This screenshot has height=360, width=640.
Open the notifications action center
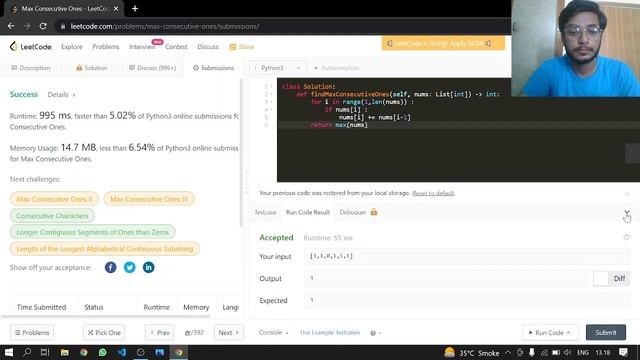pyautogui.click(x=623, y=352)
